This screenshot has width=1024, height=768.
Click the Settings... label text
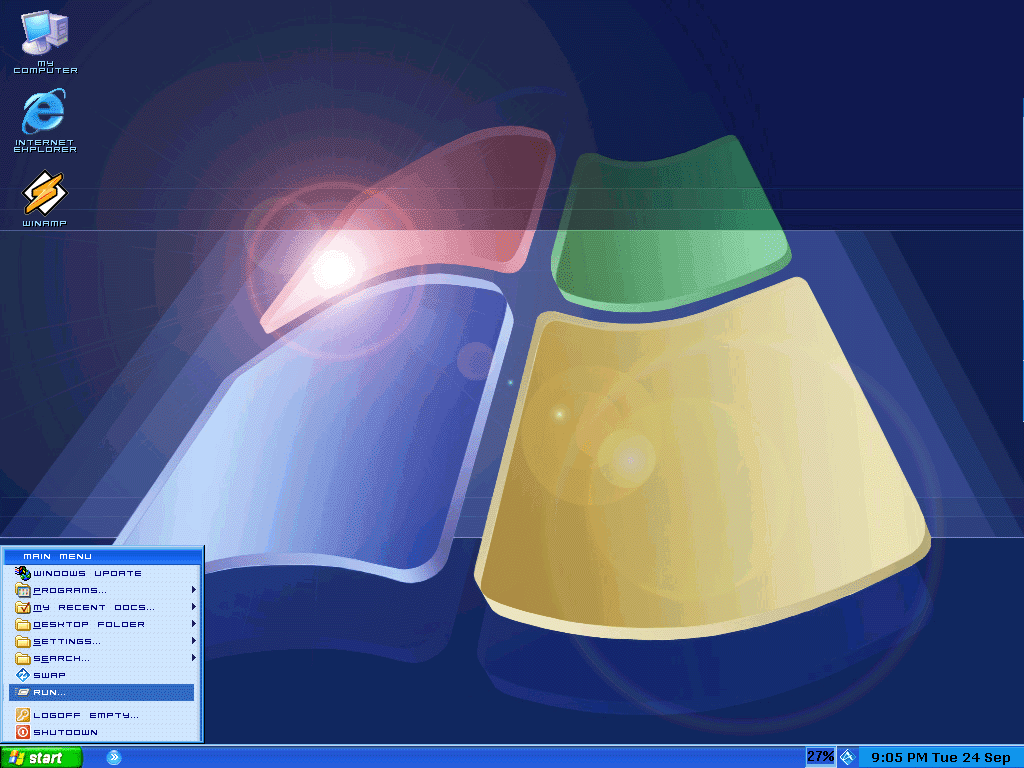(x=67, y=641)
